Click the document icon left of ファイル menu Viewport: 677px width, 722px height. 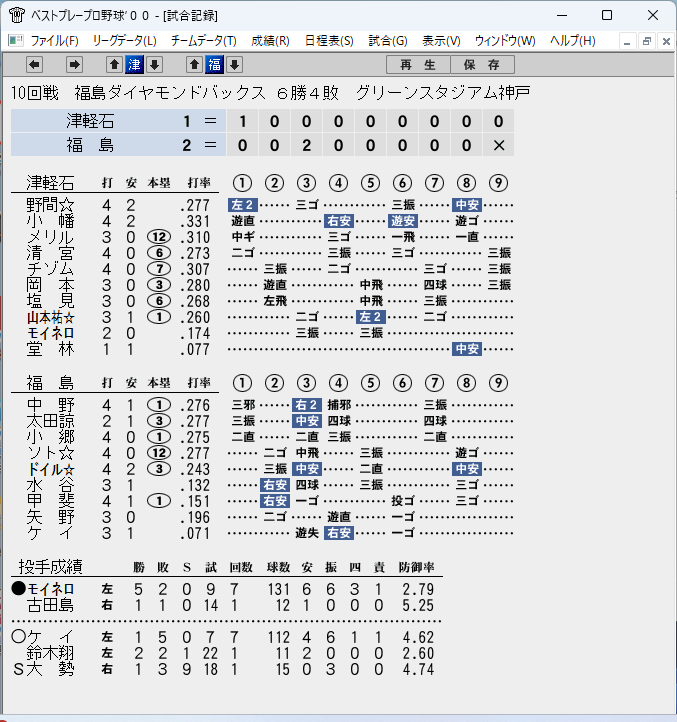pyautogui.click(x=16, y=41)
